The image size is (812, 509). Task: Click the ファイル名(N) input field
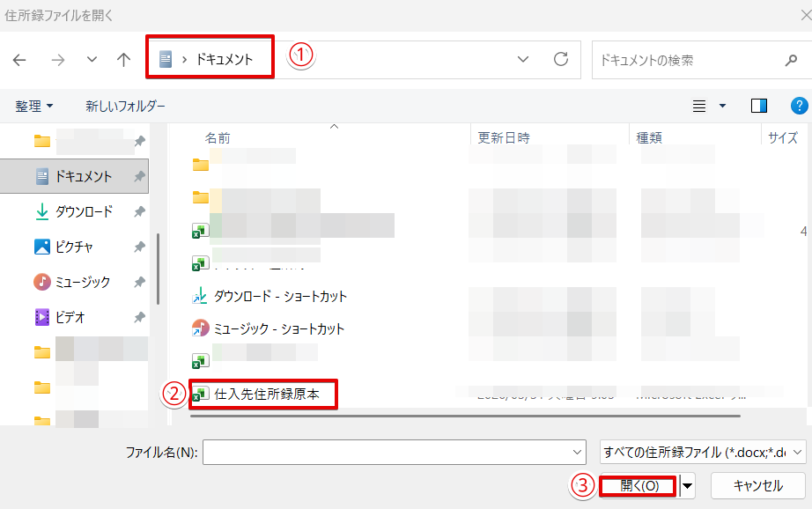click(x=394, y=453)
